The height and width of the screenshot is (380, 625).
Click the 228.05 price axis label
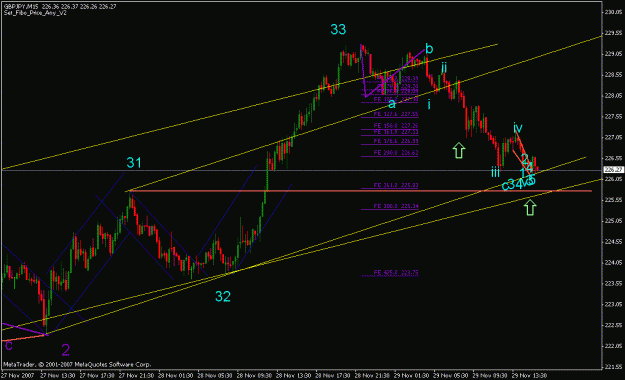point(613,96)
